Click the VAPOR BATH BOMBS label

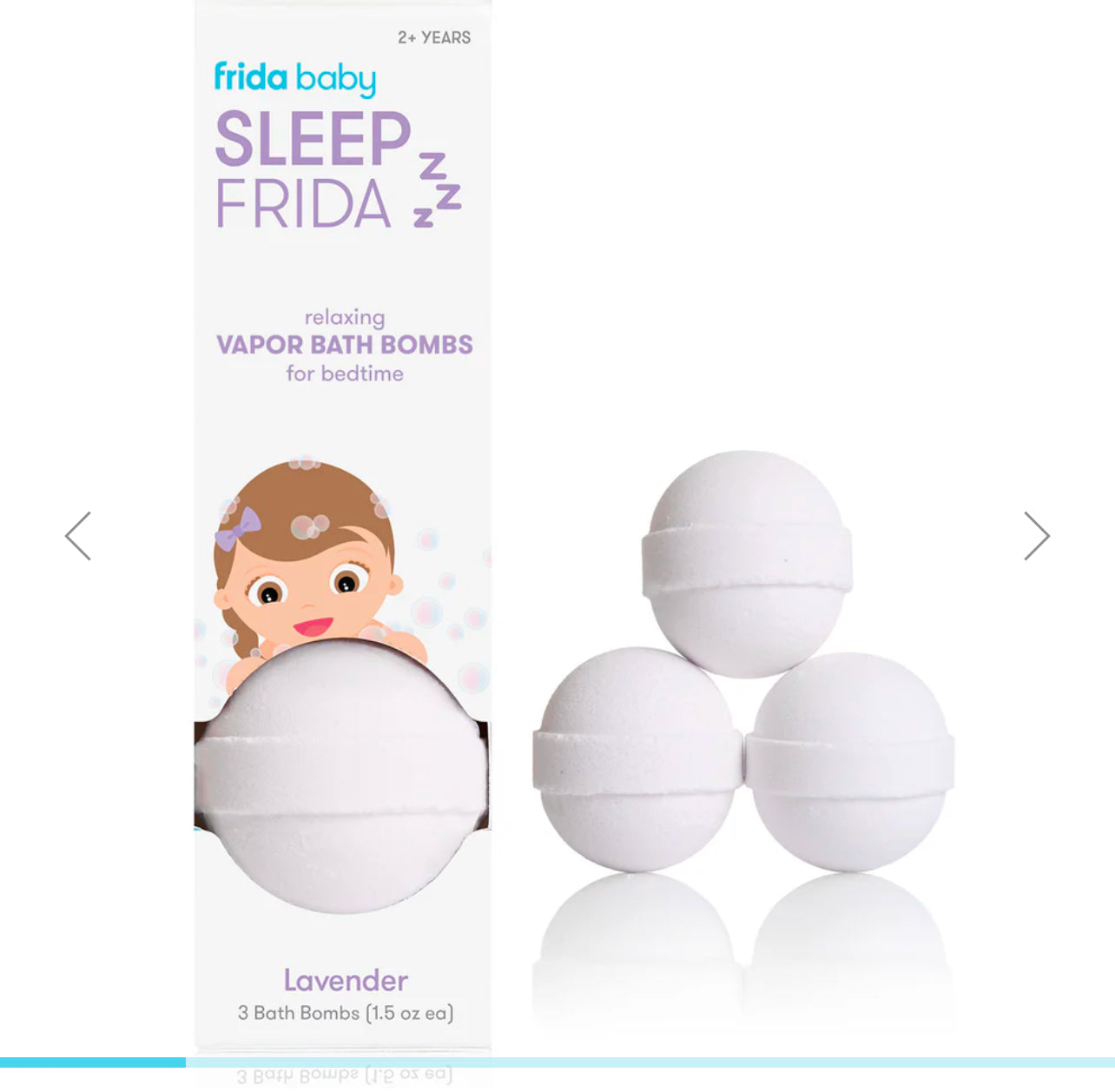pyautogui.click(x=345, y=345)
